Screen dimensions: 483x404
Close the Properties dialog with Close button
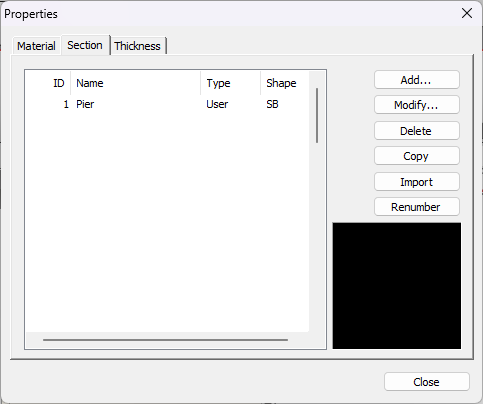[427, 382]
